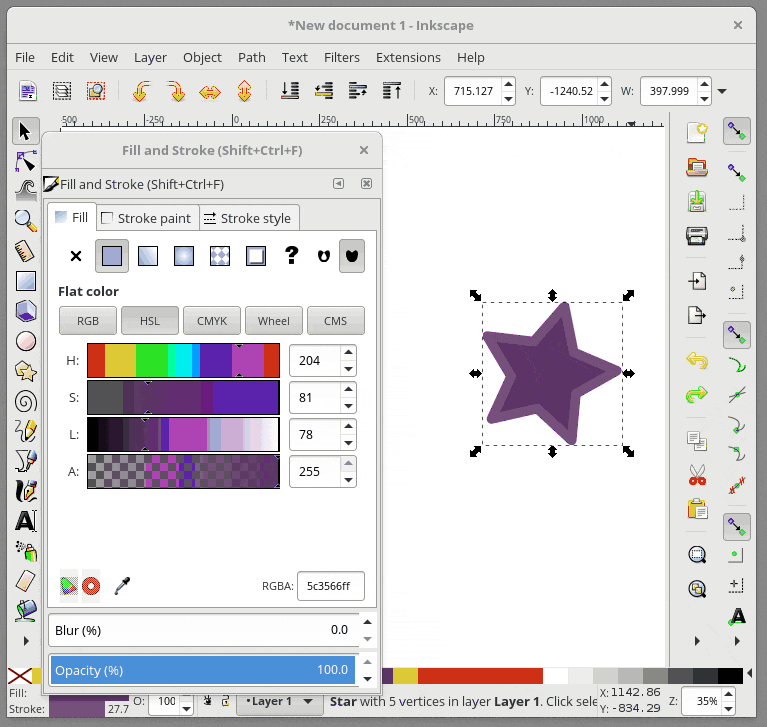Image resolution: width=767 pixels, height=727 pixels.
Task: Increase the Hue value using up arrow
Action: coord(348,353)
